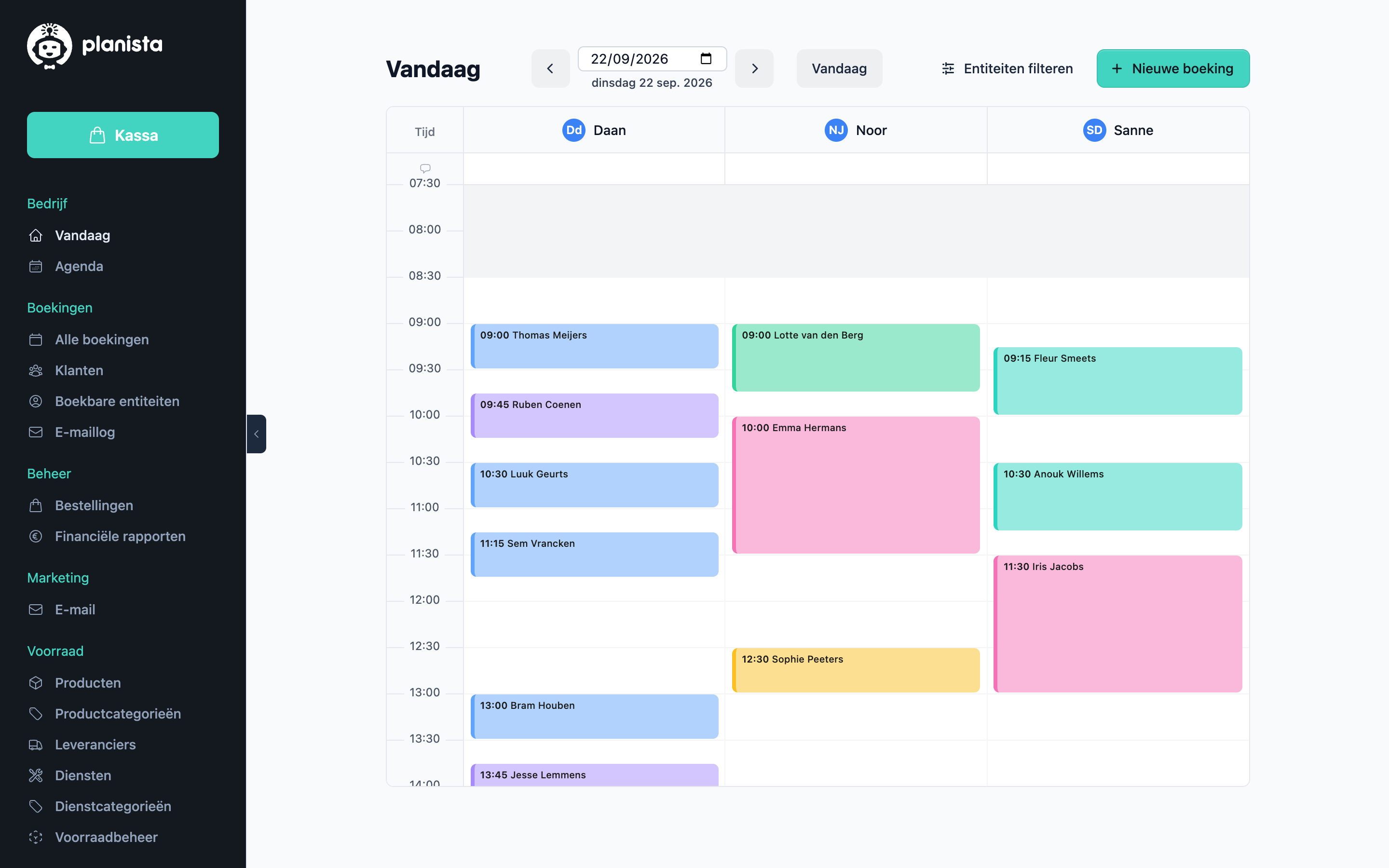This screenshot has height=868, width=1389.
Task: Create a Nieuwe boeking
Action: point(1173,68)
